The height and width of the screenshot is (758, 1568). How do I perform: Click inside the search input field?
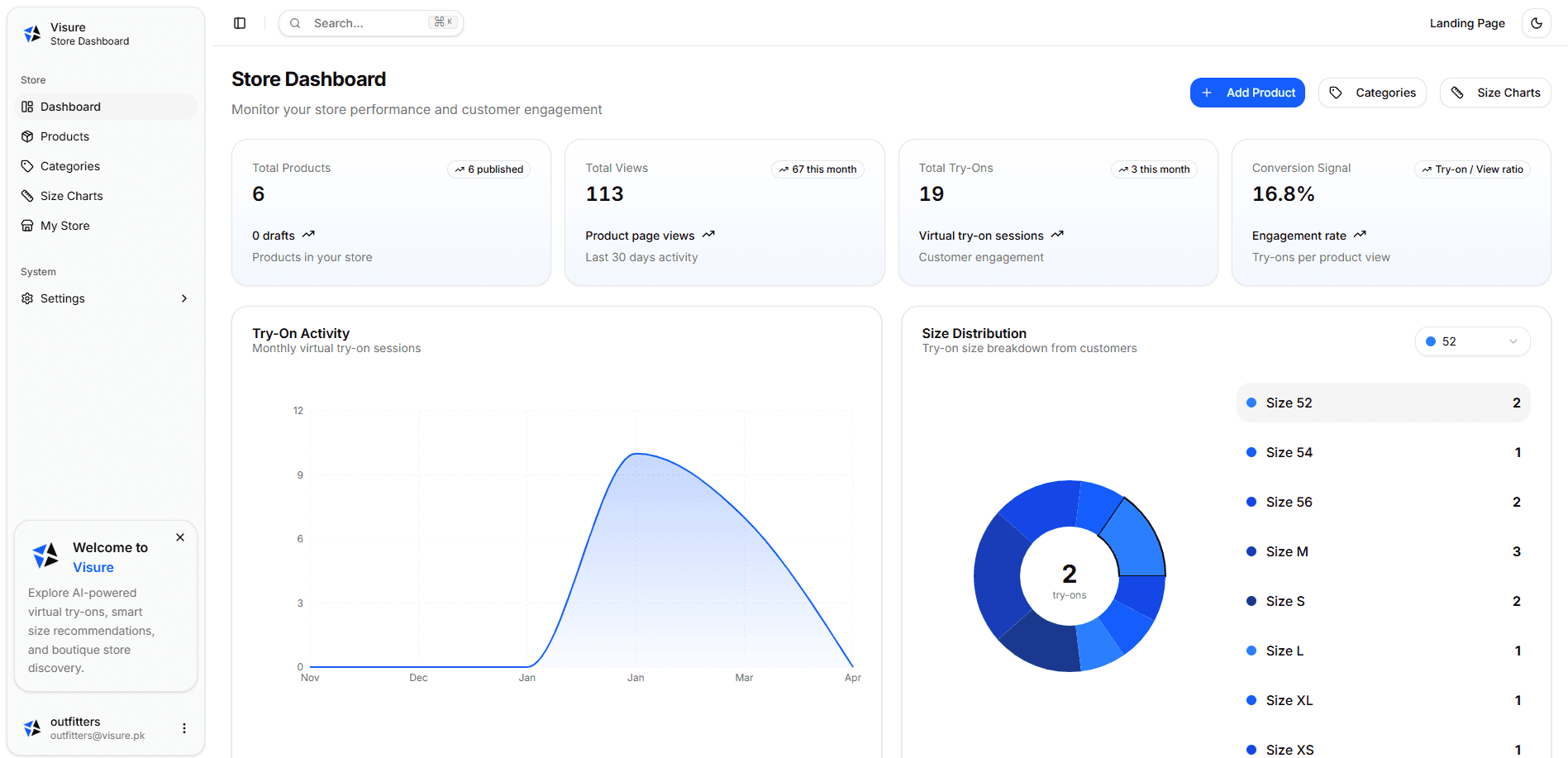tap(364, 22)
